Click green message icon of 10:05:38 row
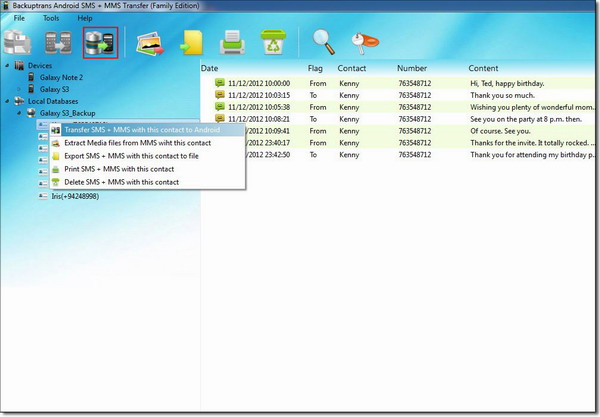The width and height of the screenshot is (600, 417). pyautogui.click(x=220, y=106)
